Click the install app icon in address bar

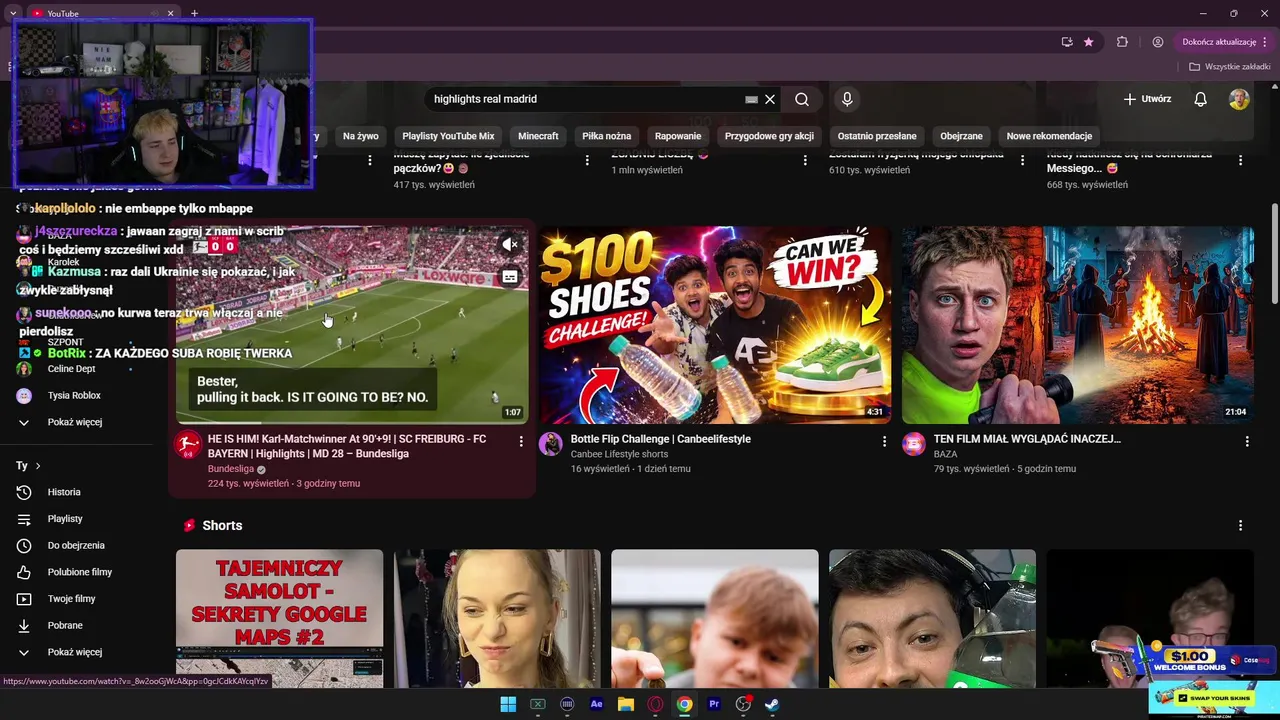click(x=1067, y=42)
